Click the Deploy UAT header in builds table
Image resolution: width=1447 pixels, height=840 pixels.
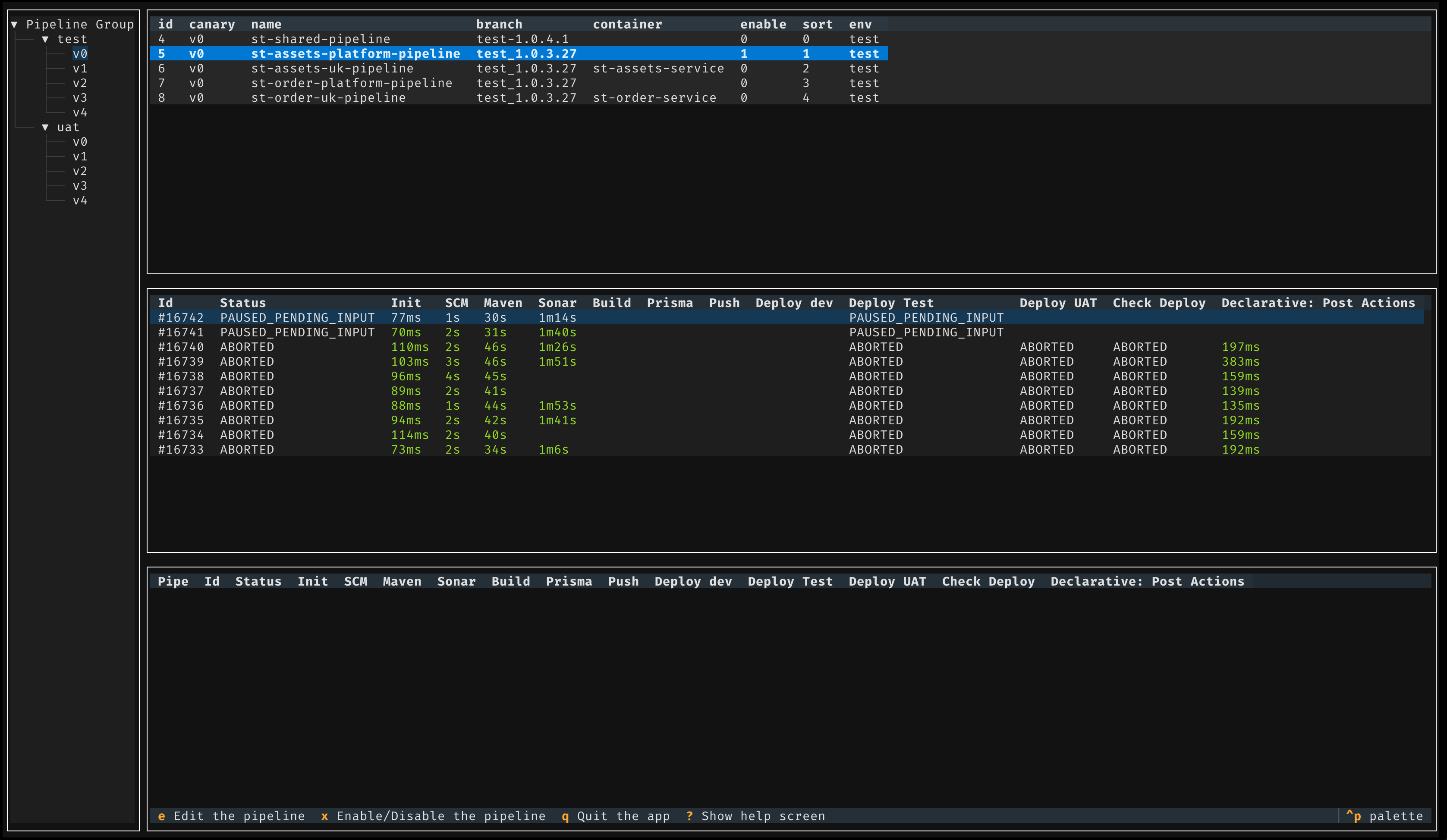(x=1058, y=303)
